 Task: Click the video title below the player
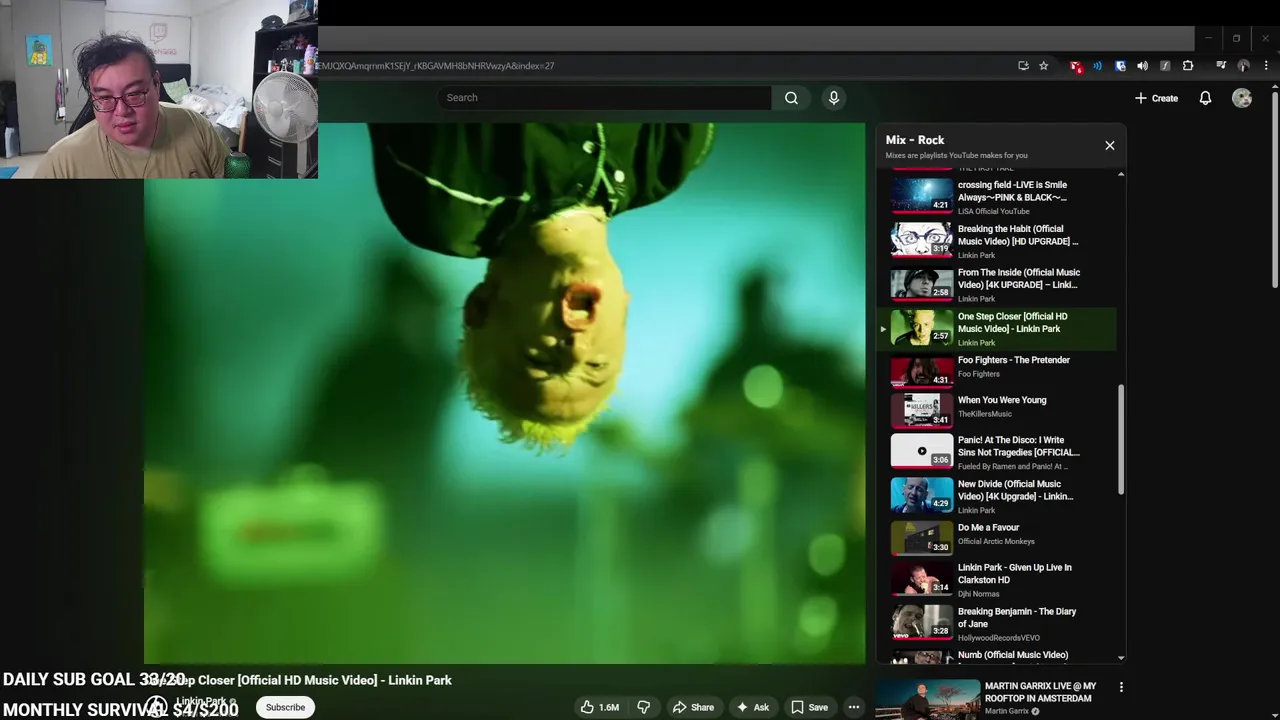coord(298,680)
